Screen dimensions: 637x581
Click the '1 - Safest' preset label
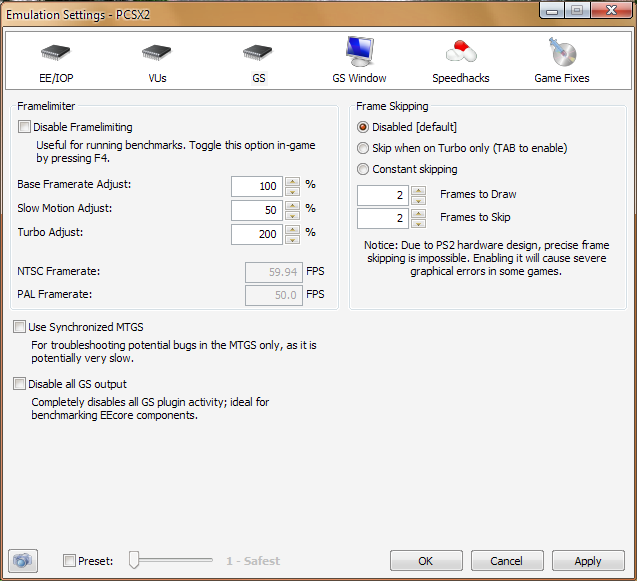pyautogui.click(x=253, y=561)
